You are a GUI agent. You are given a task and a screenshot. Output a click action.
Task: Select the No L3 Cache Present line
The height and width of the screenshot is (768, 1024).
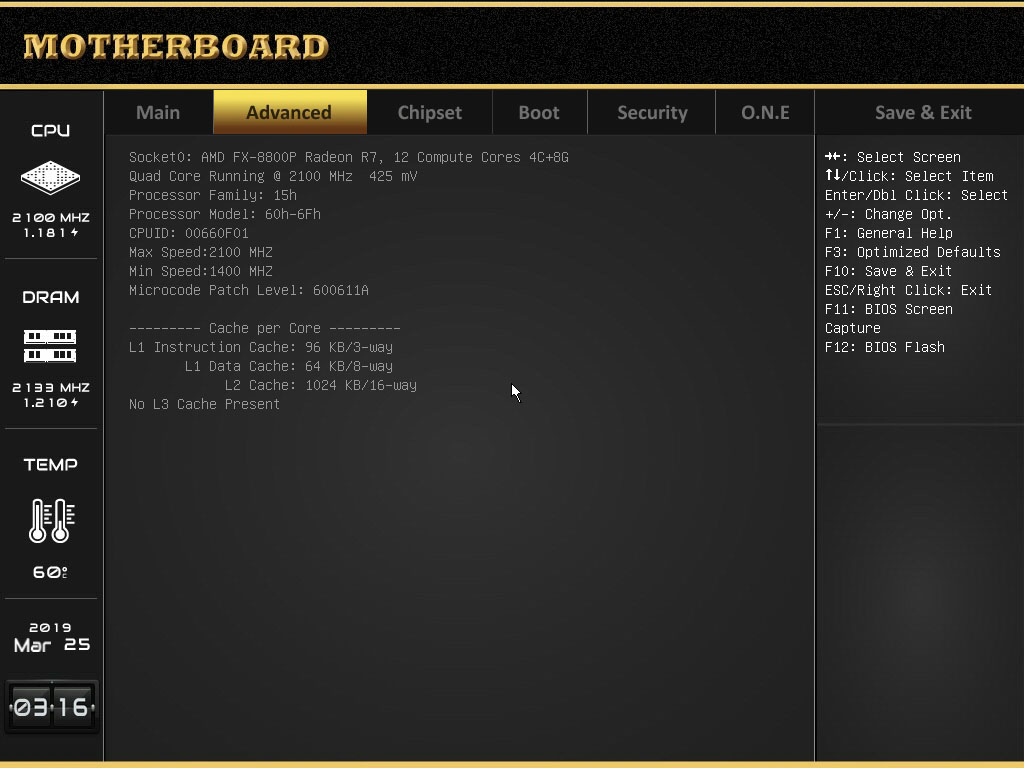(204, 404)
